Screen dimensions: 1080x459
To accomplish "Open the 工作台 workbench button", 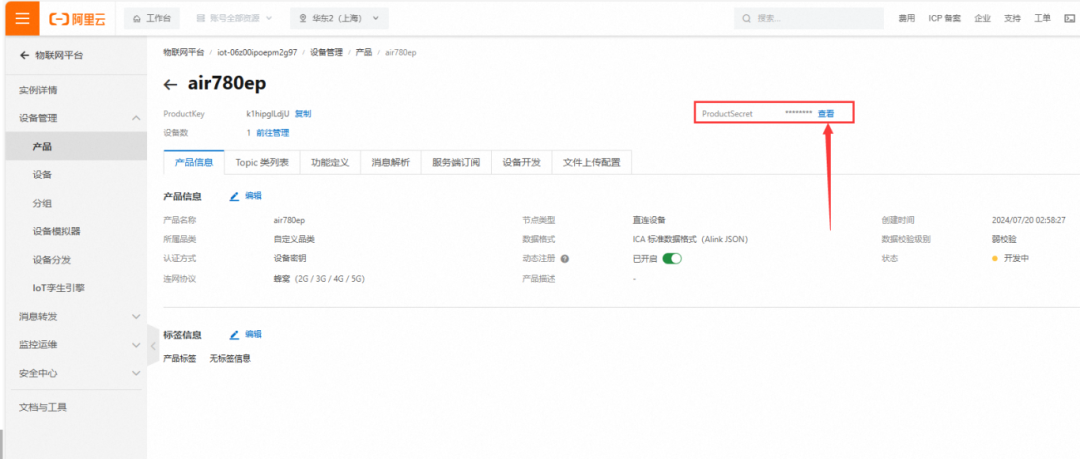I will [x=152, y=19].
